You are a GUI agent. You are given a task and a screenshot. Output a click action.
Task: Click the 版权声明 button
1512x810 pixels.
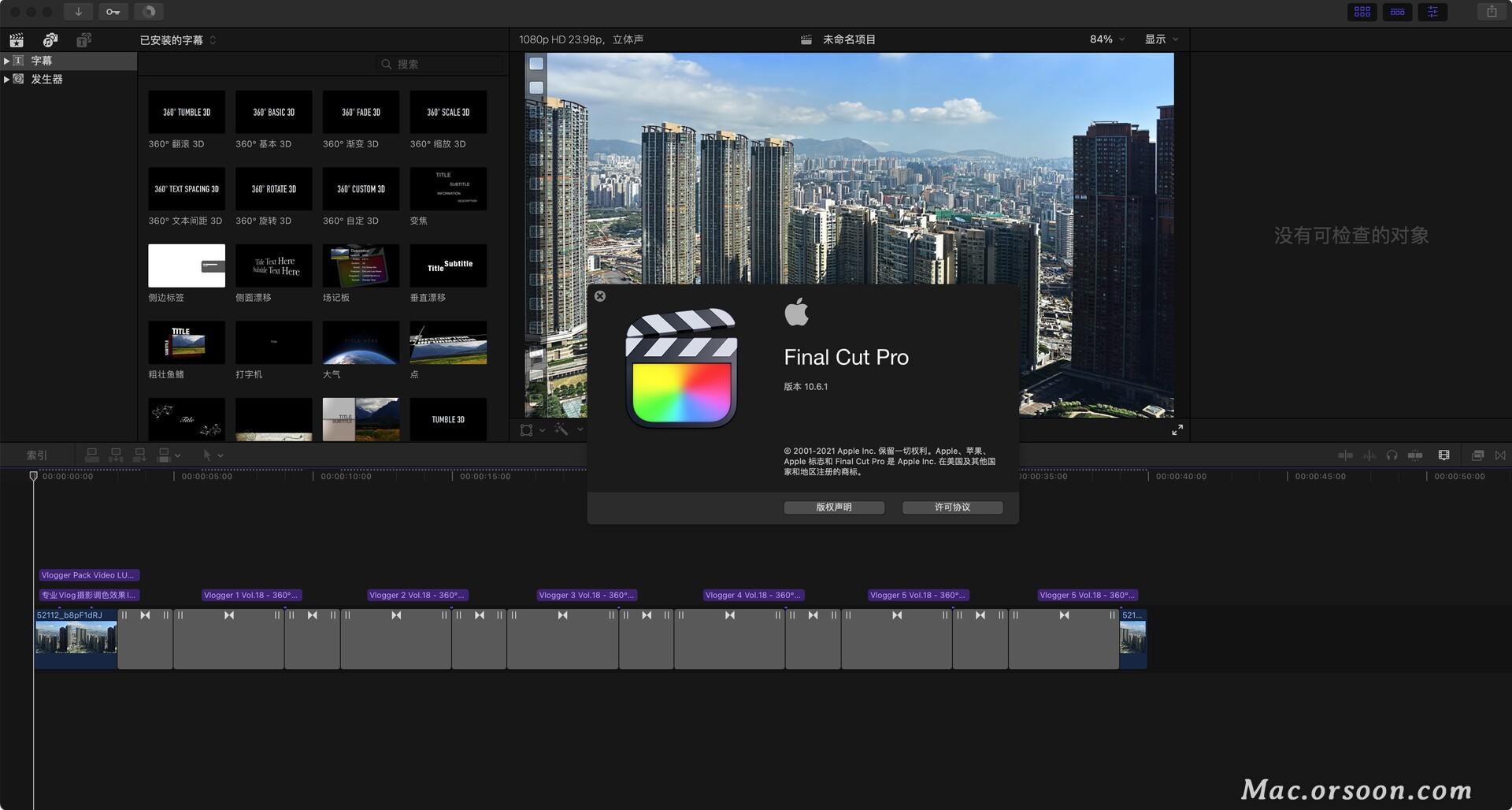(x=834, y=507)
